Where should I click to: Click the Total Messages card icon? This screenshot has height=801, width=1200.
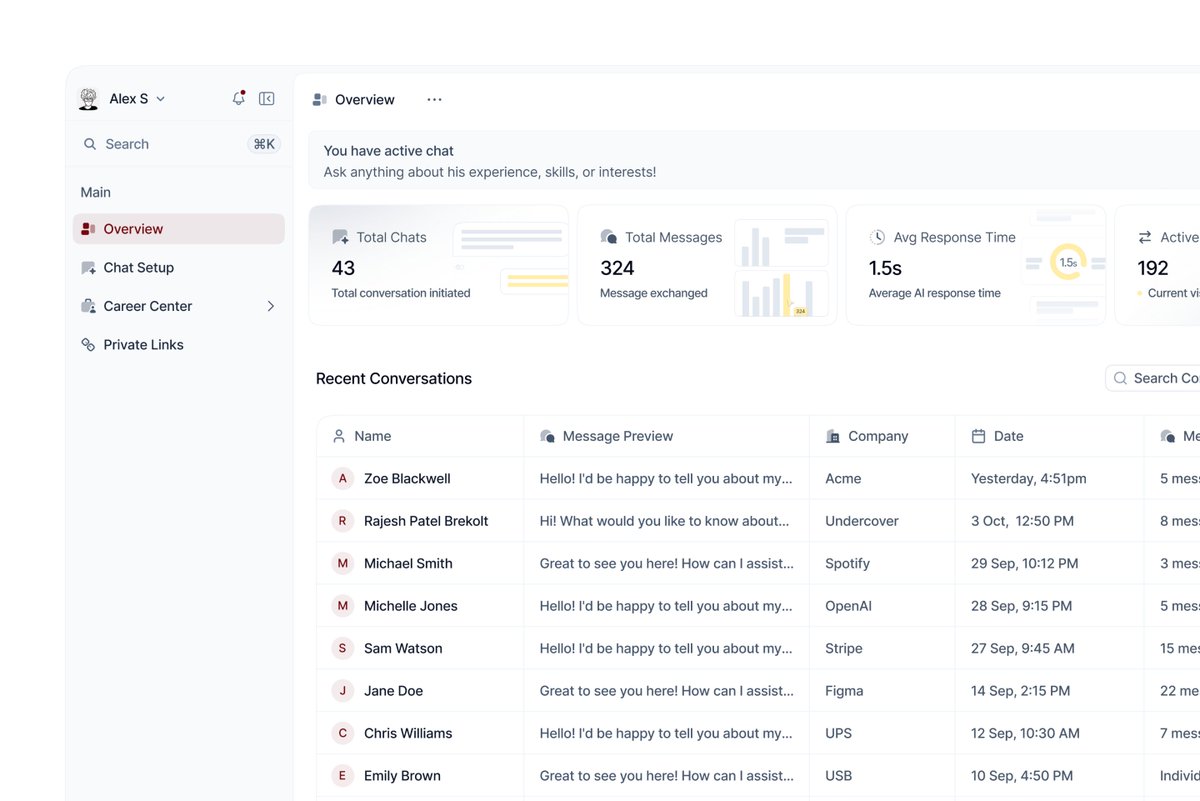608,237
